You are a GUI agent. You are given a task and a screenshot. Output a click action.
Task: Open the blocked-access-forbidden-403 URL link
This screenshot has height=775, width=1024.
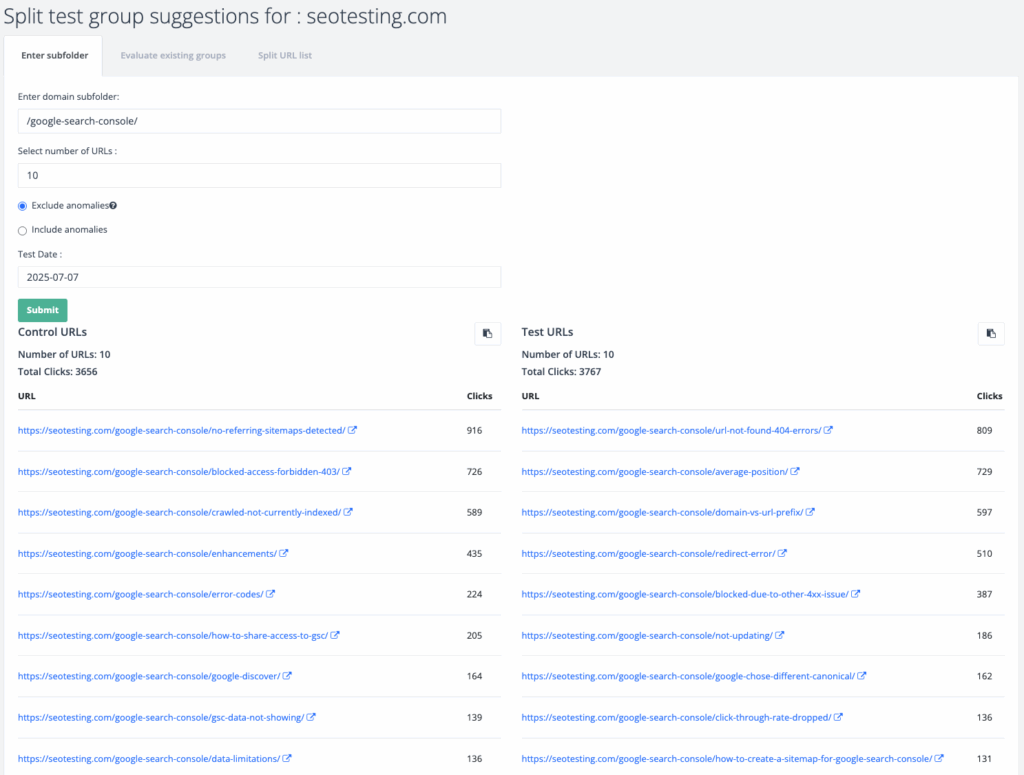tap(179, 471)
